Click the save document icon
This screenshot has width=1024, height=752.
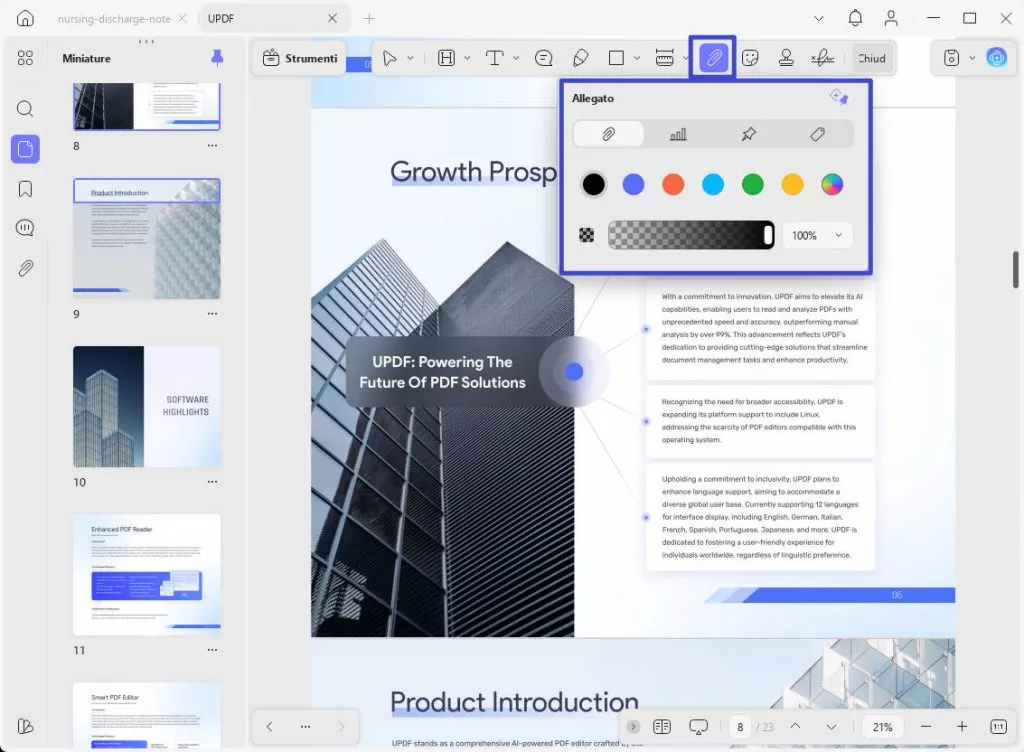click(x=952, y=58)
